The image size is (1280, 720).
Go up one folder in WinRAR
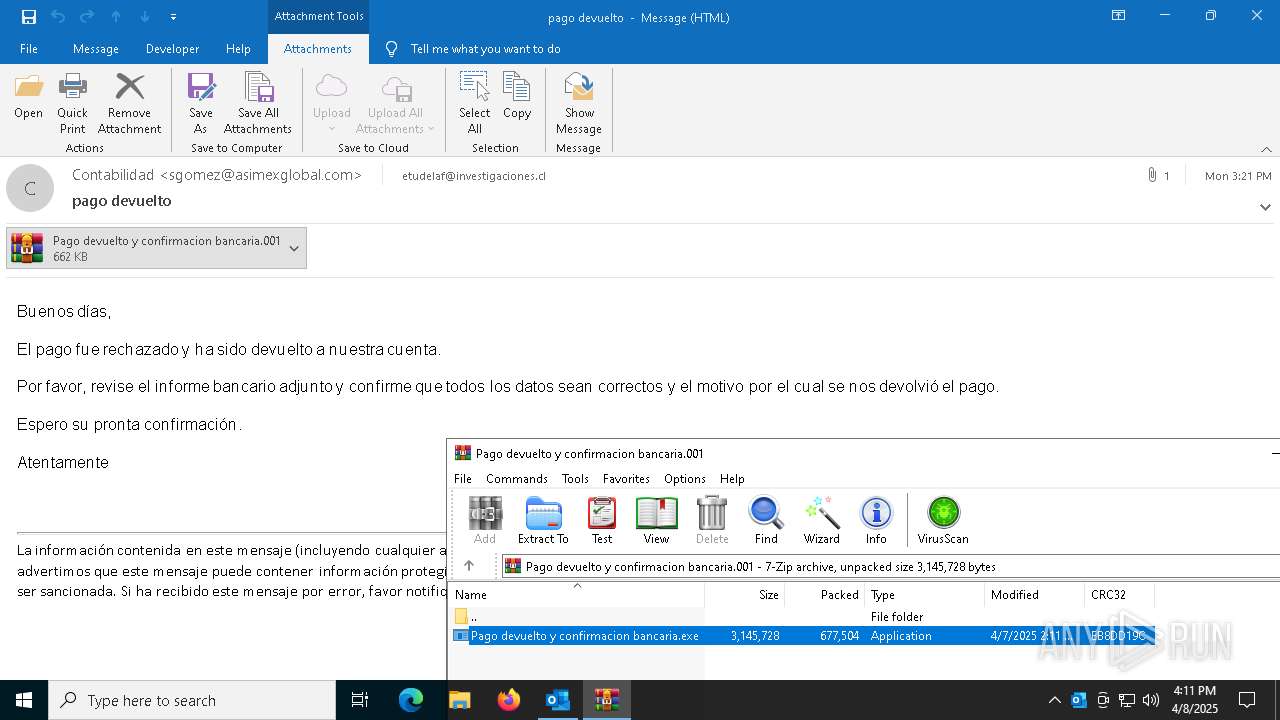coord(469,566)
